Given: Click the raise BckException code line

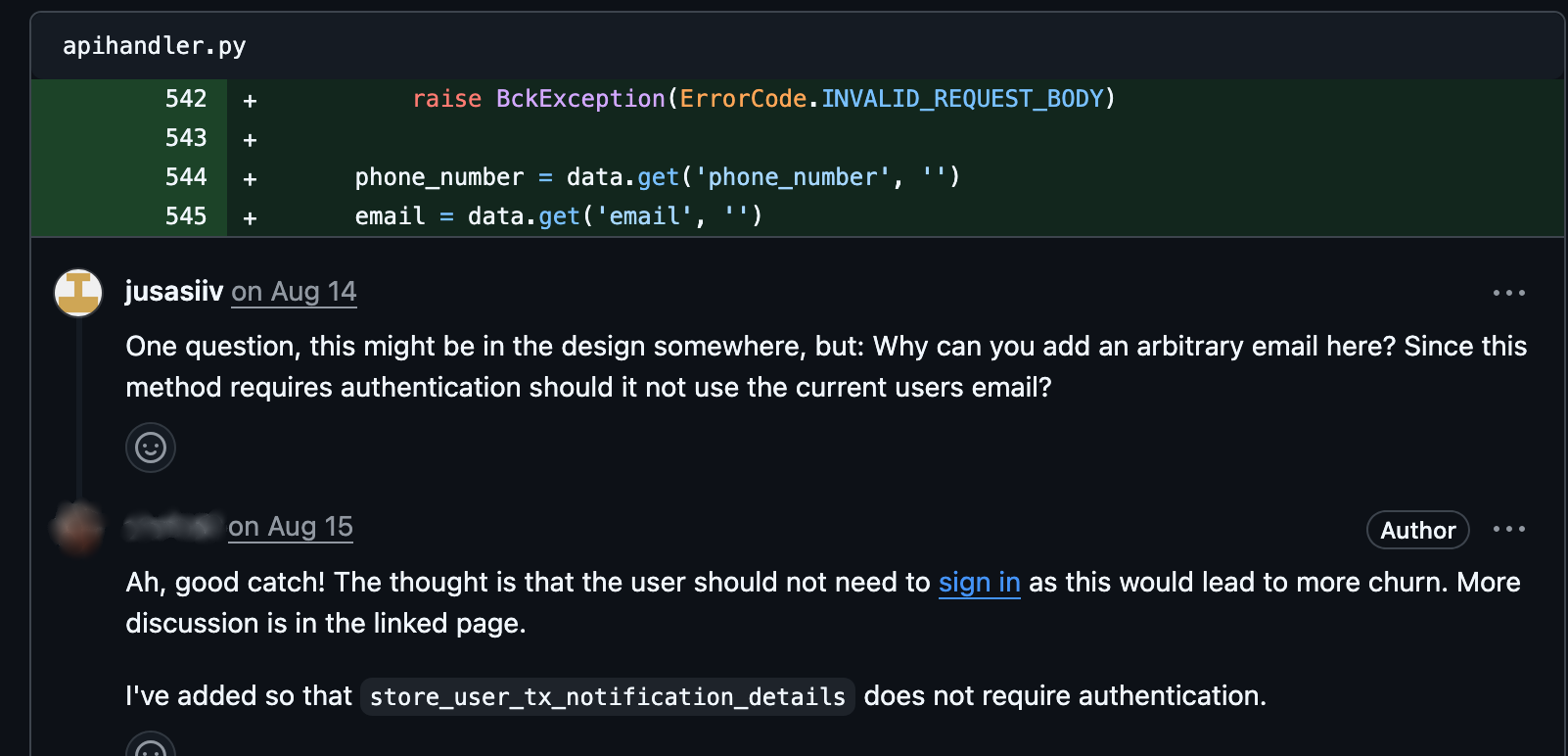Looking at the screenshot, I should pyautogui.click(x=763, y=99).
